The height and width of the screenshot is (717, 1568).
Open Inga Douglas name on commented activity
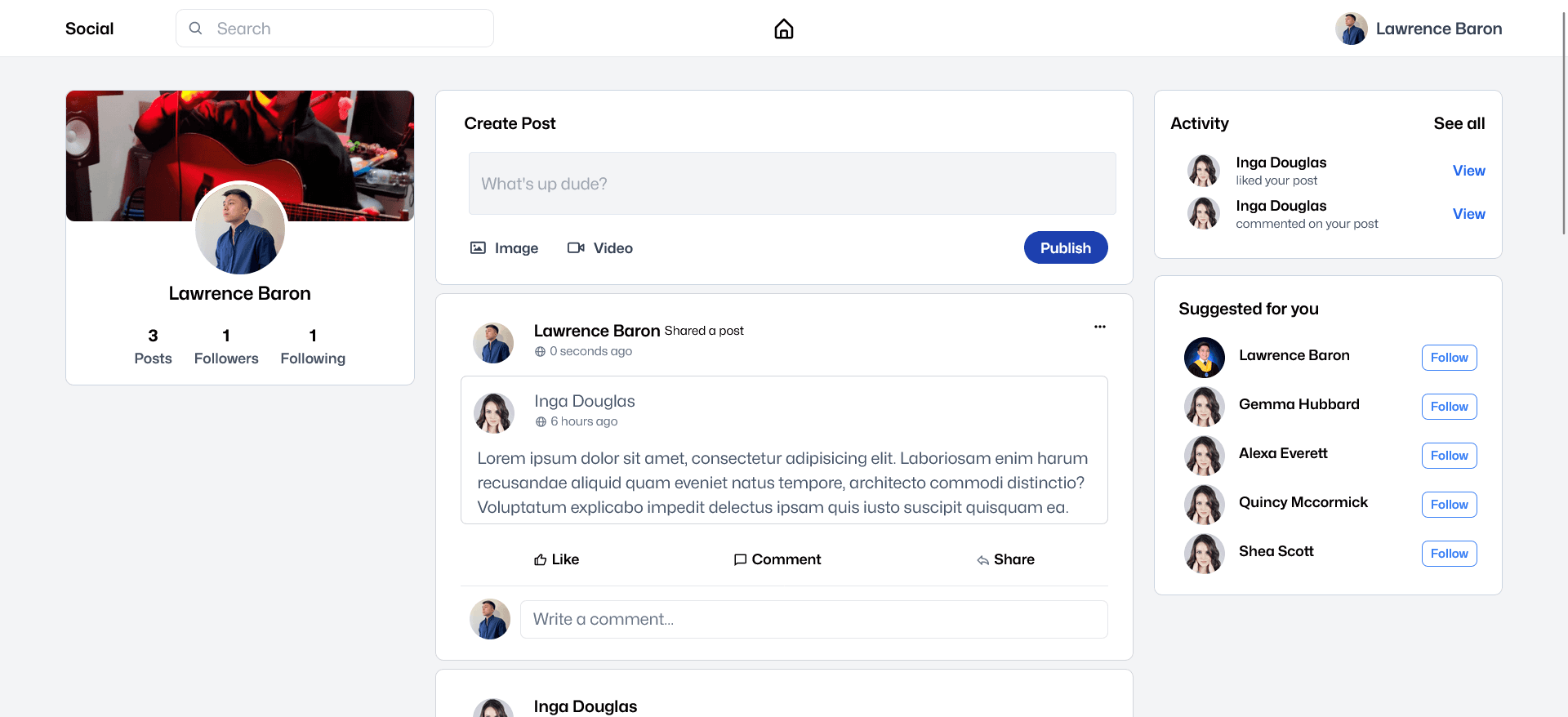coord(1281,206)
